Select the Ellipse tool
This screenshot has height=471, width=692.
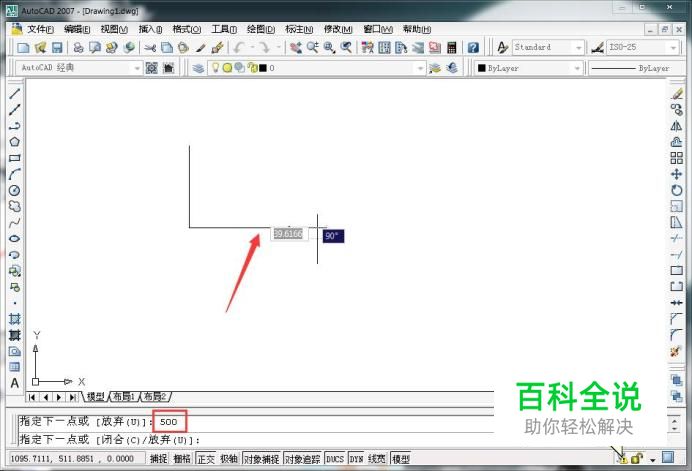pyautogui.click(x=15, y=238)
